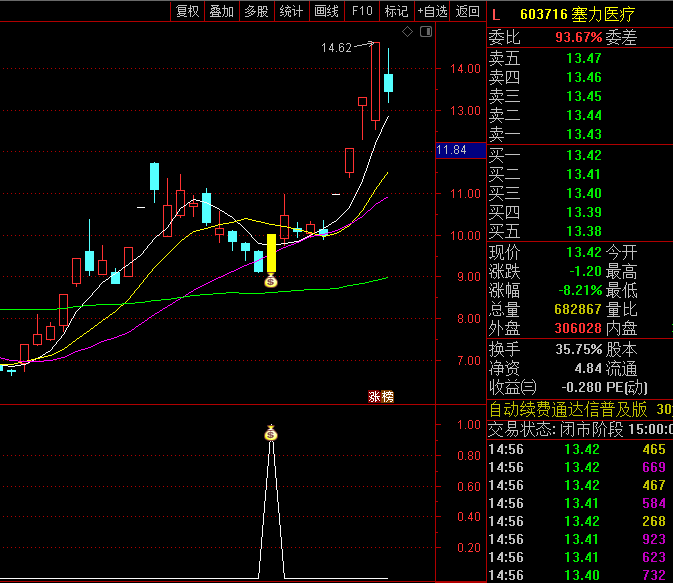
Task: Click the 11.84 price marker on axis
Action: (x=452, y=150)
